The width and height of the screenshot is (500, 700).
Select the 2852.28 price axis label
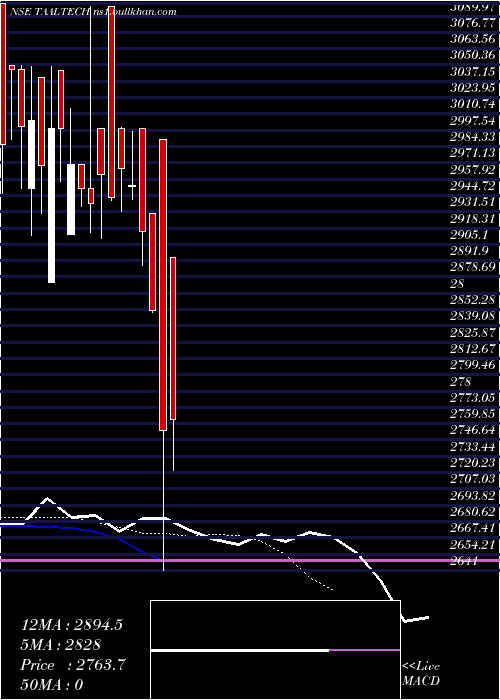pos(472,300)
